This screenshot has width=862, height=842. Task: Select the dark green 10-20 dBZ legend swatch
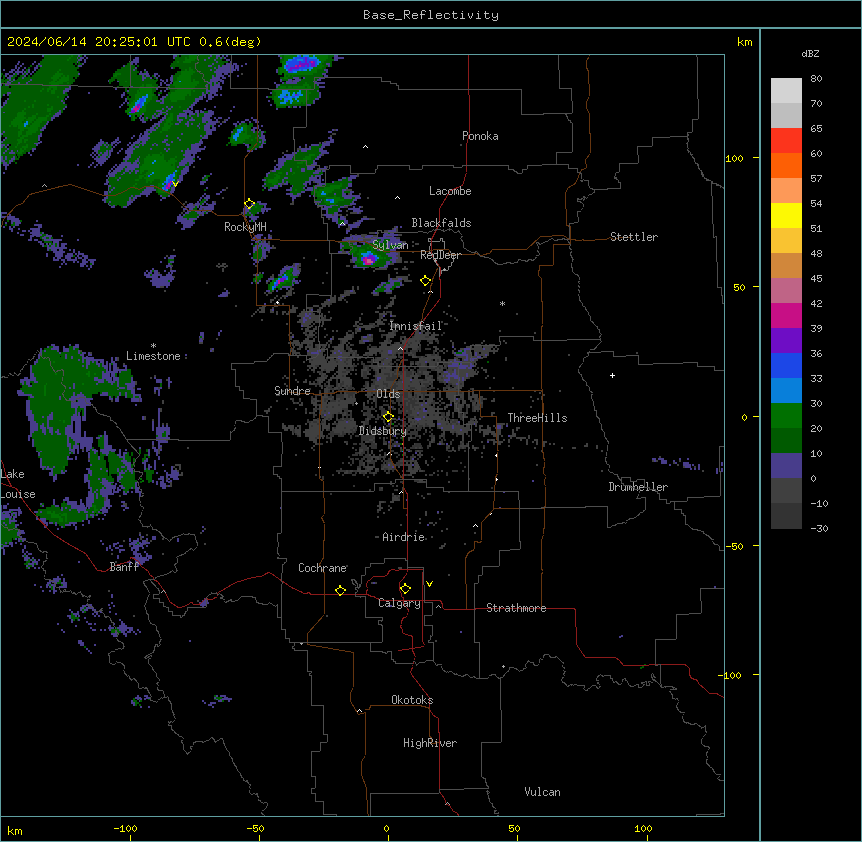pyautogui.click(x=786, y=441)
